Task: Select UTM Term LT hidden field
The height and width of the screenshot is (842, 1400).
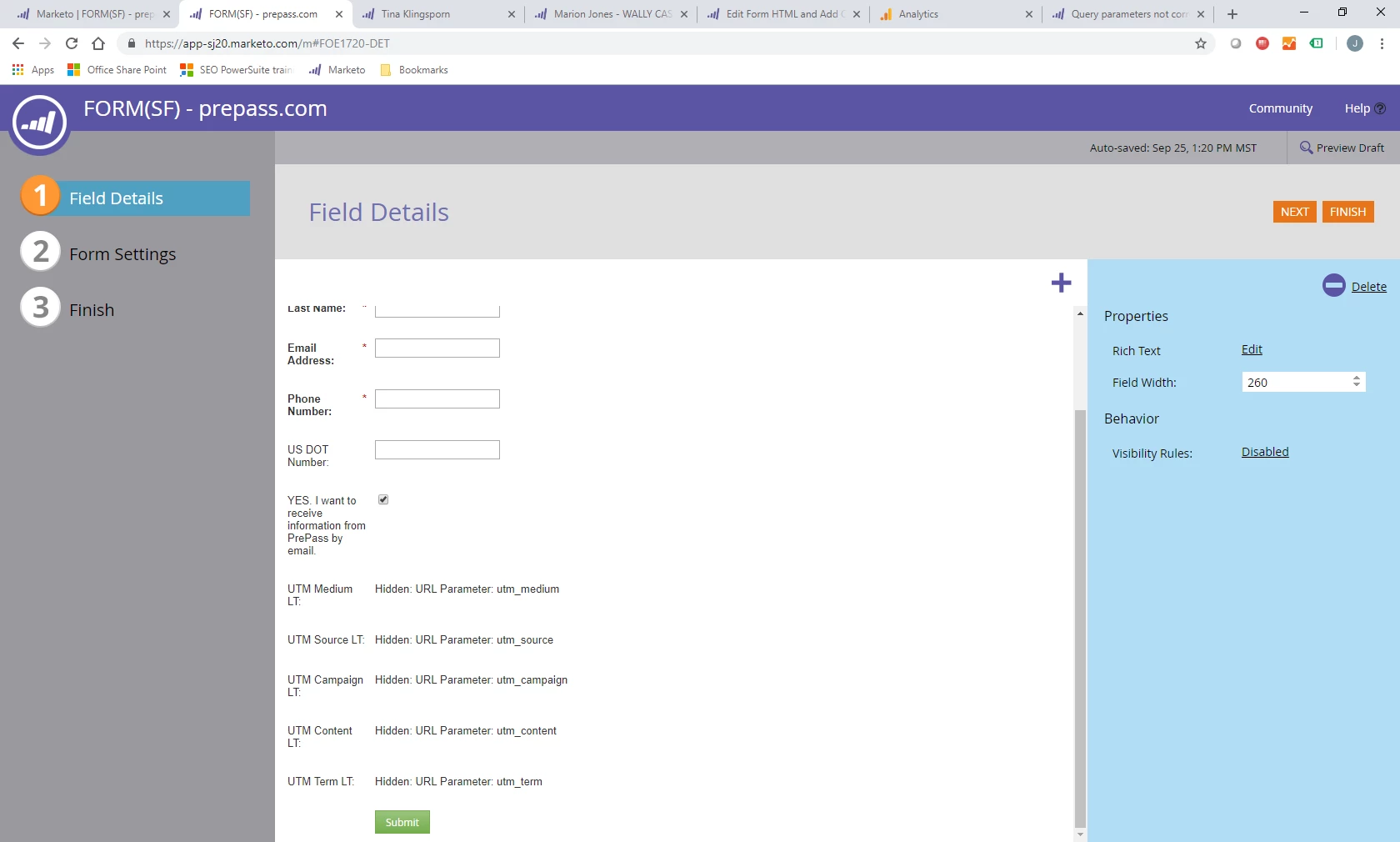Action: (415, 781)
